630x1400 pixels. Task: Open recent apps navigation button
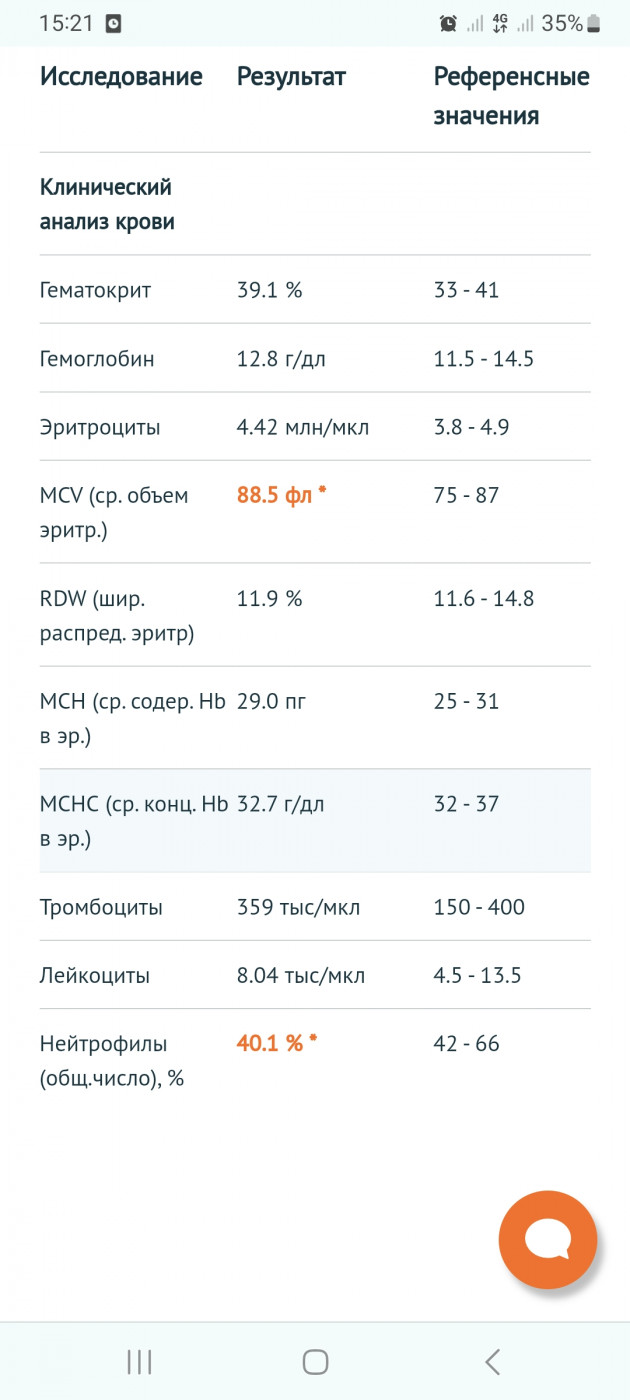139,1361
